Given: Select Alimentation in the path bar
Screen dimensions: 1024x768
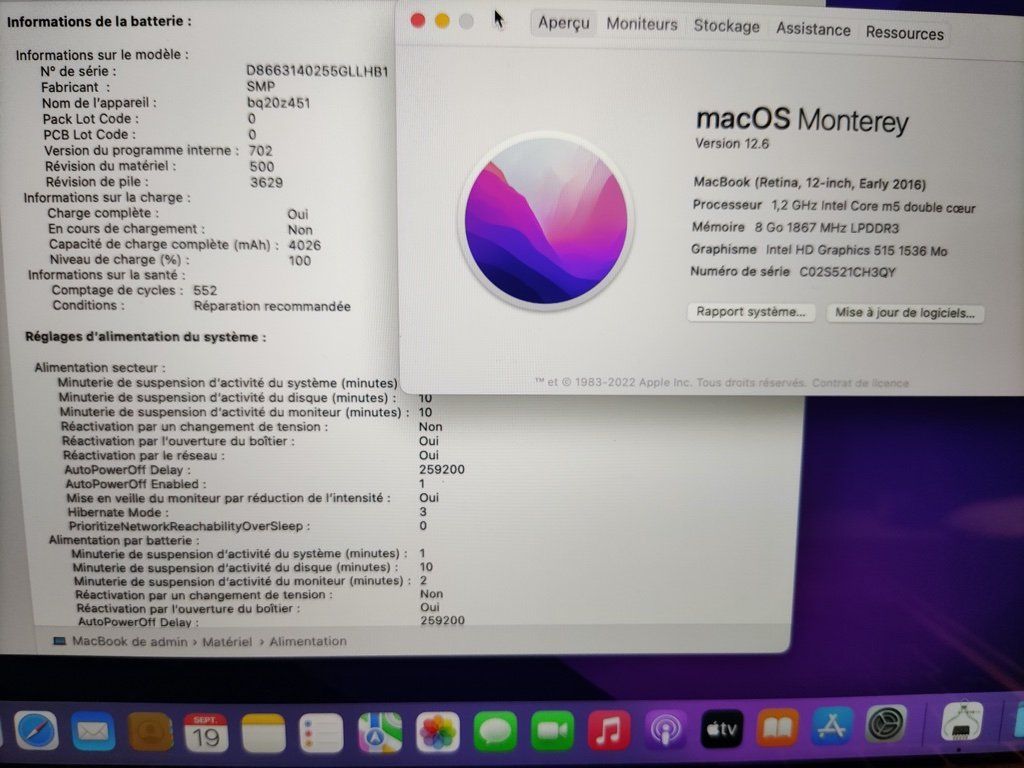Looking at the screenshot, I should [308, 641].
